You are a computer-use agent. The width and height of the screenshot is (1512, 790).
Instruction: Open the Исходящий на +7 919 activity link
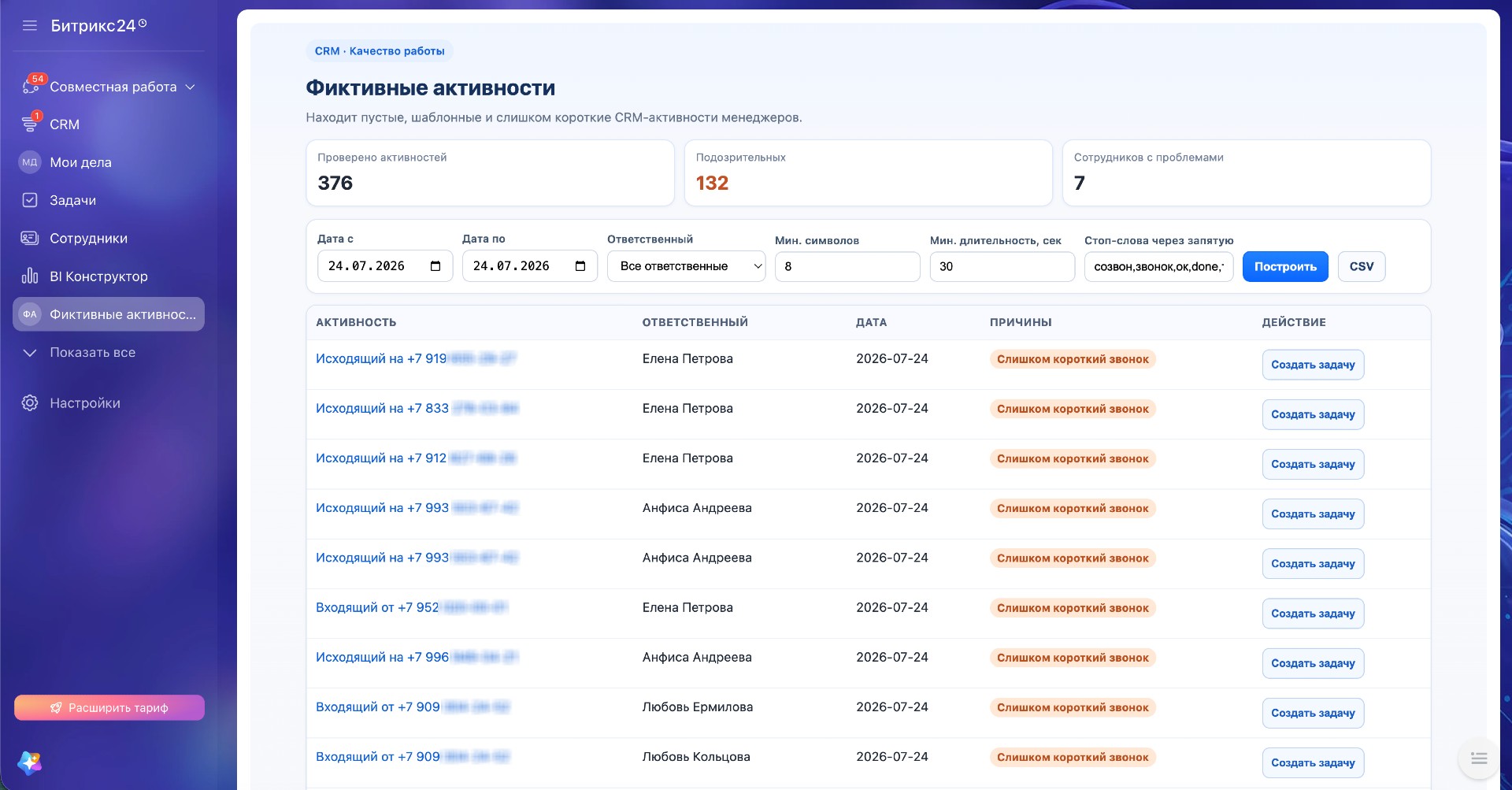point(416,358)
